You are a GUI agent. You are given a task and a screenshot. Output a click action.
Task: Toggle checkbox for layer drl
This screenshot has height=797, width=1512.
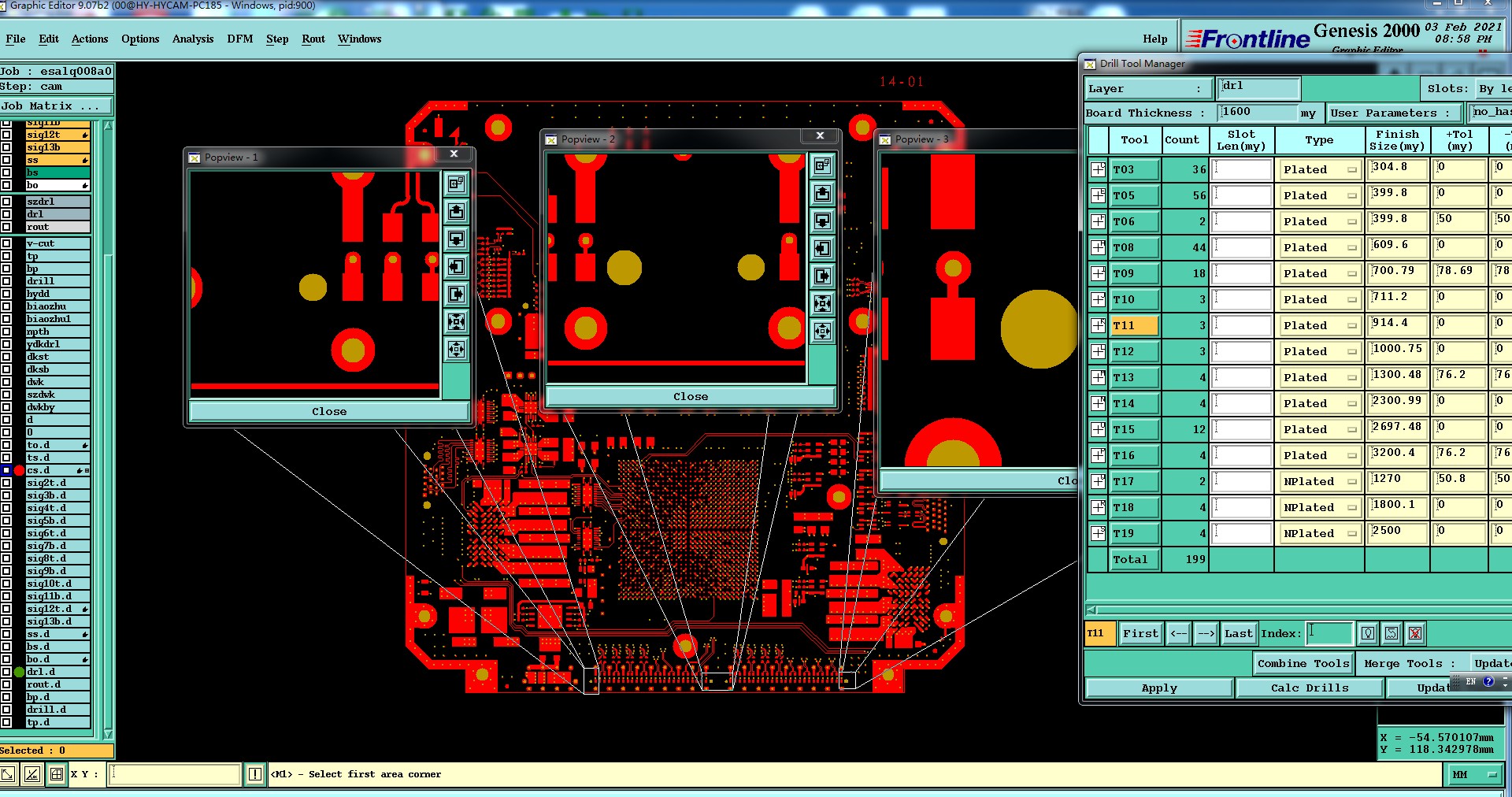6,214
